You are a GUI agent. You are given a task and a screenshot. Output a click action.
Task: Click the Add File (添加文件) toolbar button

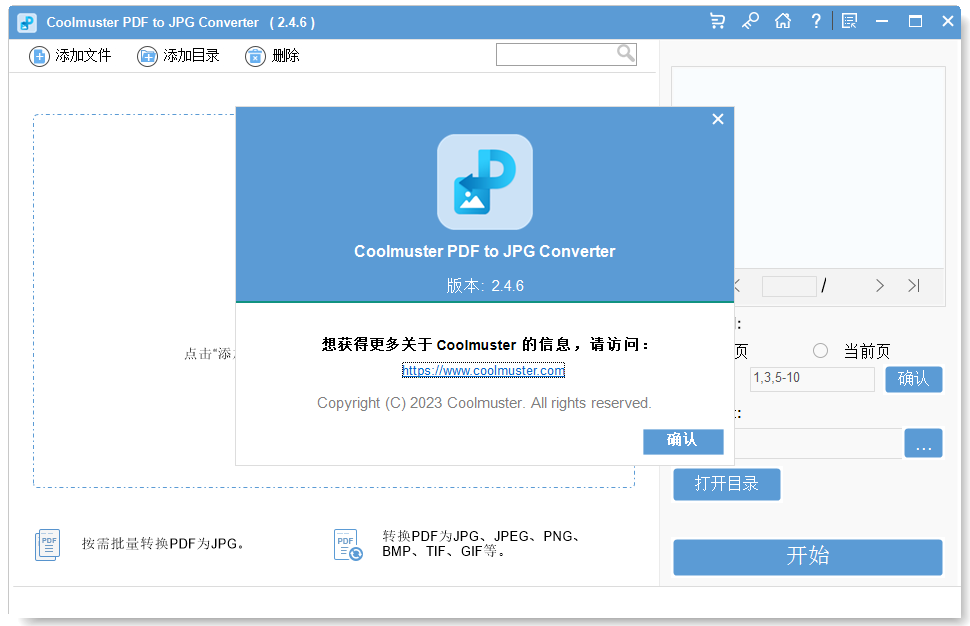(x=70, y=56)
